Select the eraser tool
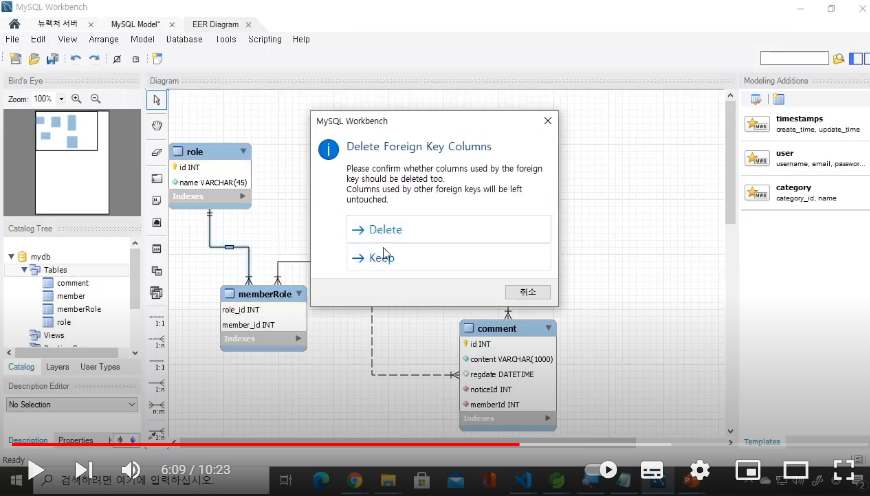The width and height of the screenshot is (870, 496). pos(157,152)
